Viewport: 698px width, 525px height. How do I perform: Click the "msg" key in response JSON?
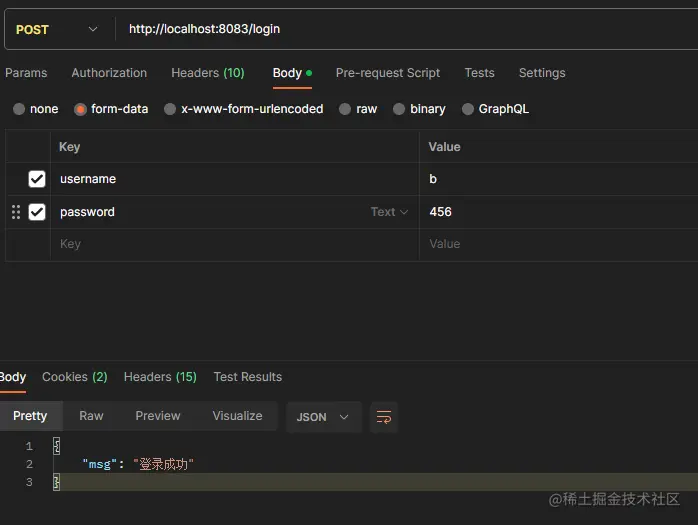(99, 464)
